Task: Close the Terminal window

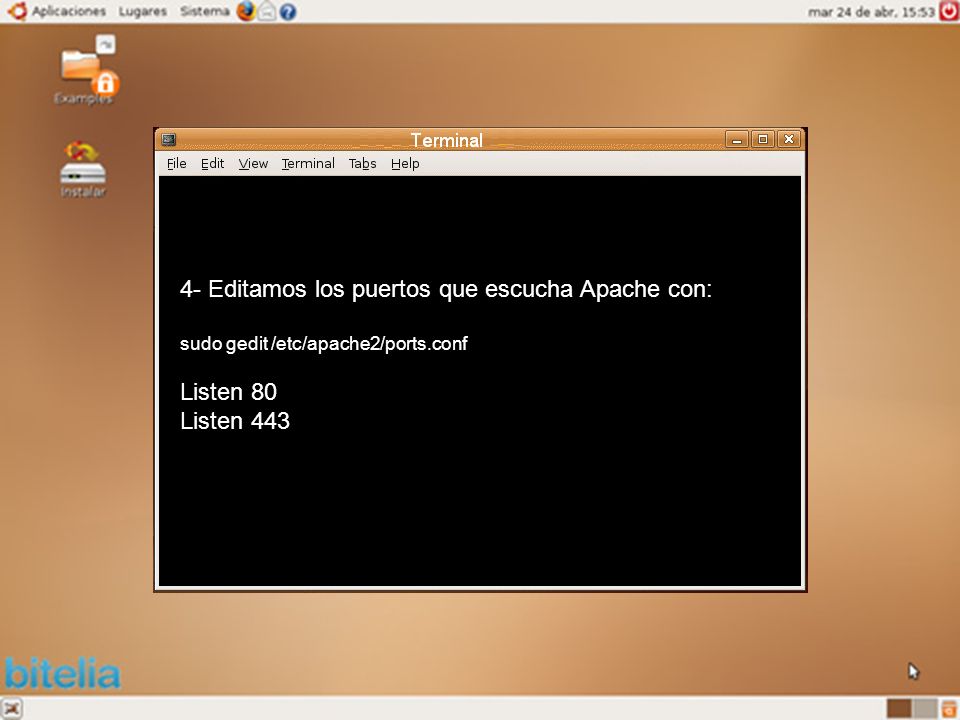Action: pyautogui.click(x=789, y=140)
